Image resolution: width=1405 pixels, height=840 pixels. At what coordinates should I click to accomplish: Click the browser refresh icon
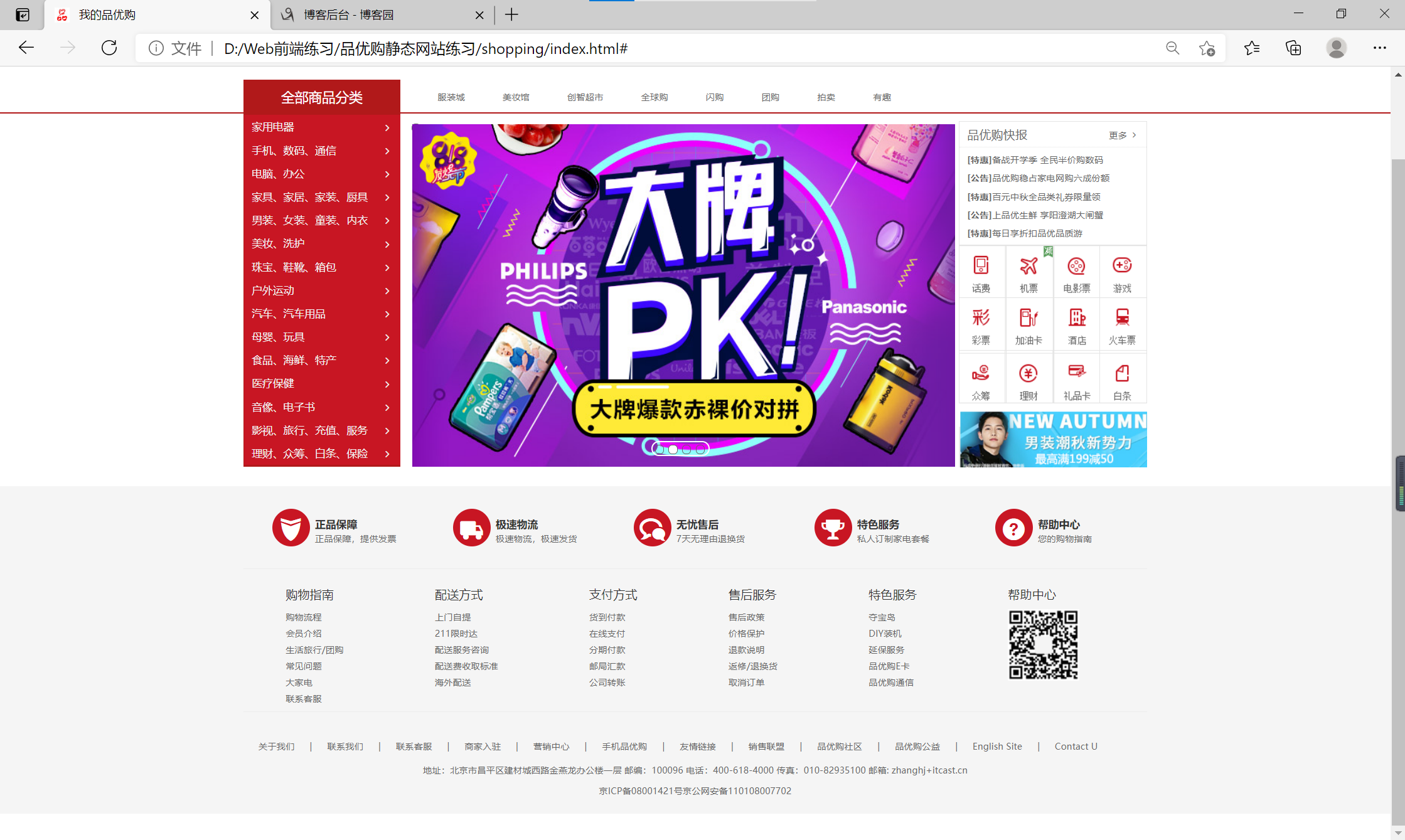[x=109, y=48]
